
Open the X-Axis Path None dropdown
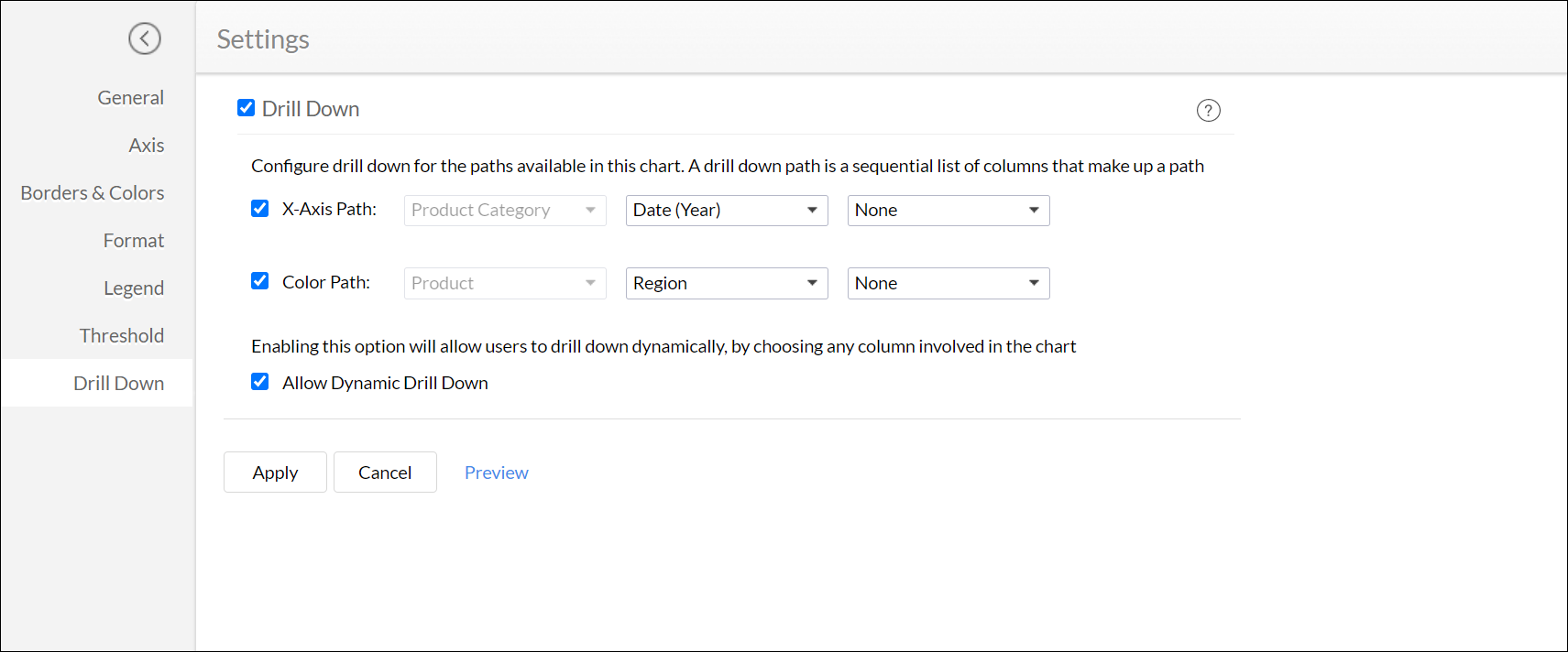point(948,211)
